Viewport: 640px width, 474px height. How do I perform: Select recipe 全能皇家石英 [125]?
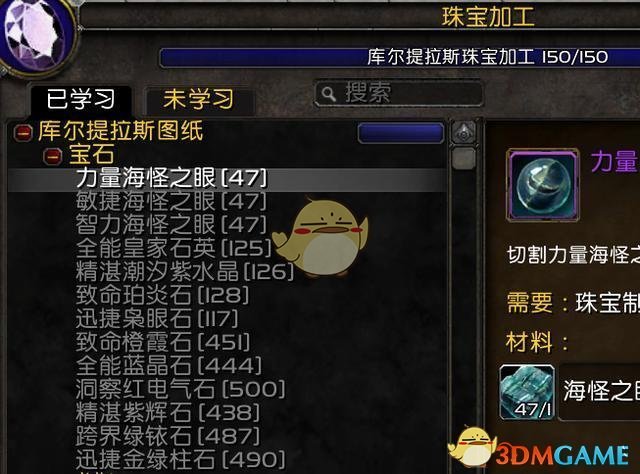pos(174,248)
